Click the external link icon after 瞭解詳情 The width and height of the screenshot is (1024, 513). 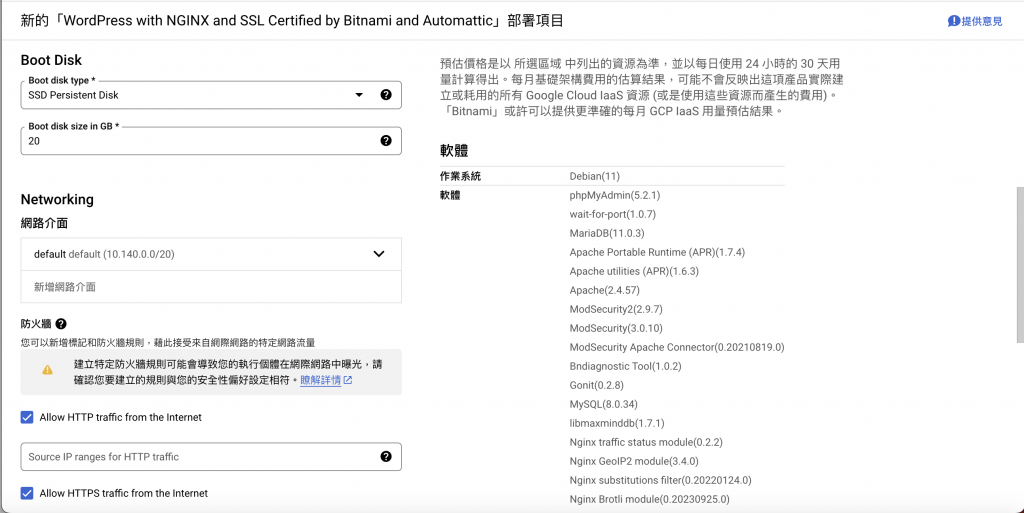coord(348,380)
